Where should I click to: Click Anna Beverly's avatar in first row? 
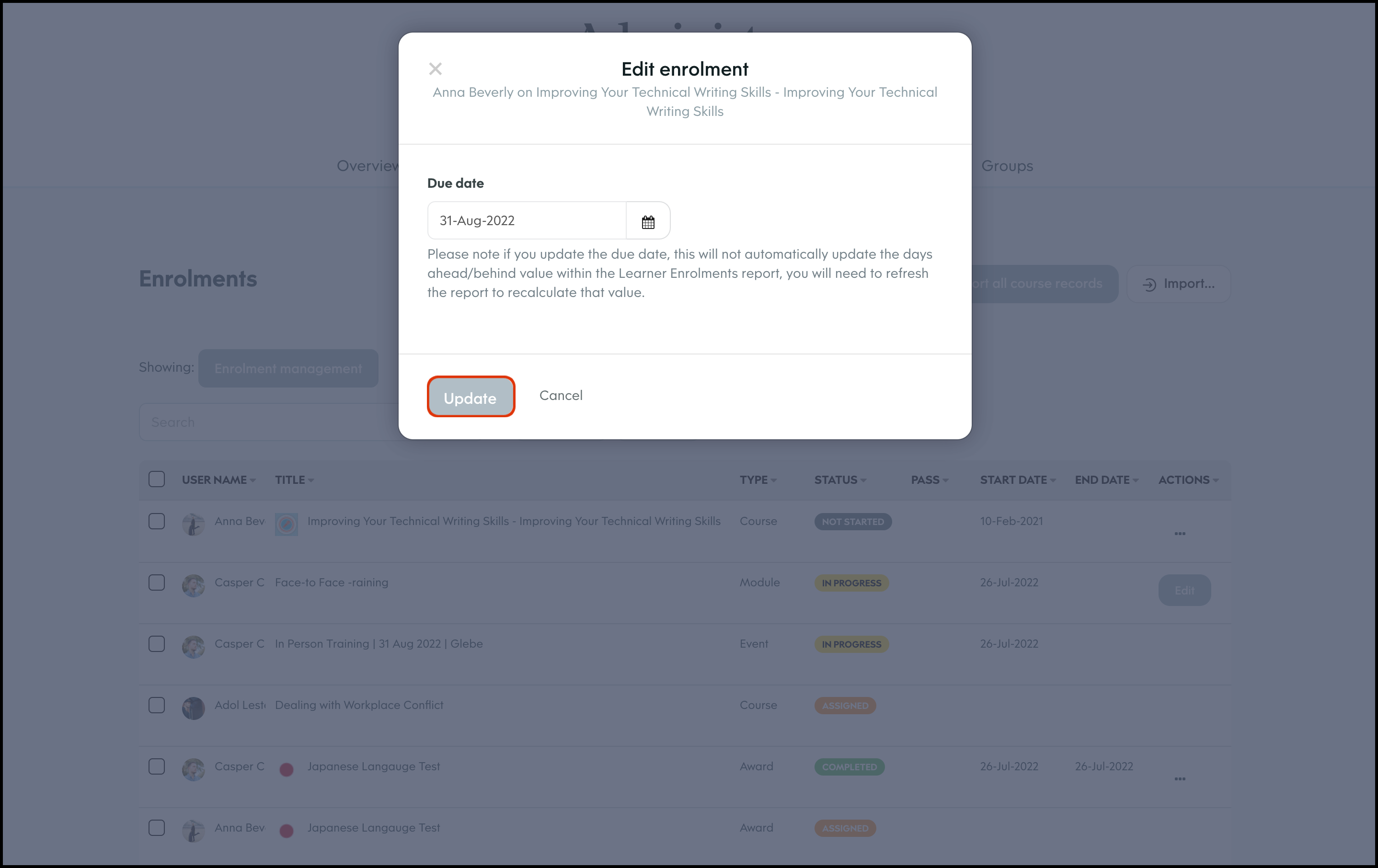point(194,524)
